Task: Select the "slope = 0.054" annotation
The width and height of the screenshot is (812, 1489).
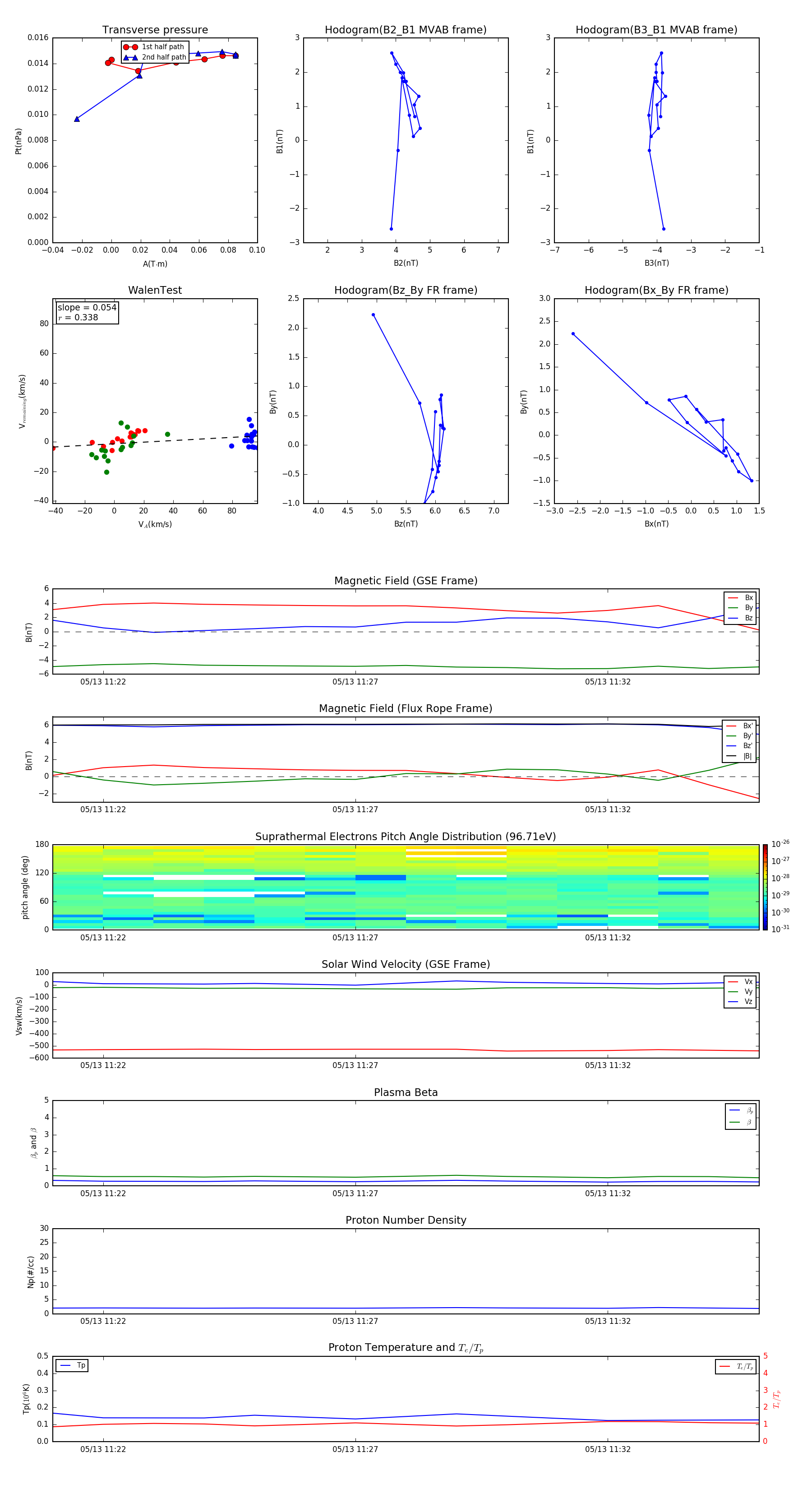Action: (87, 308)
